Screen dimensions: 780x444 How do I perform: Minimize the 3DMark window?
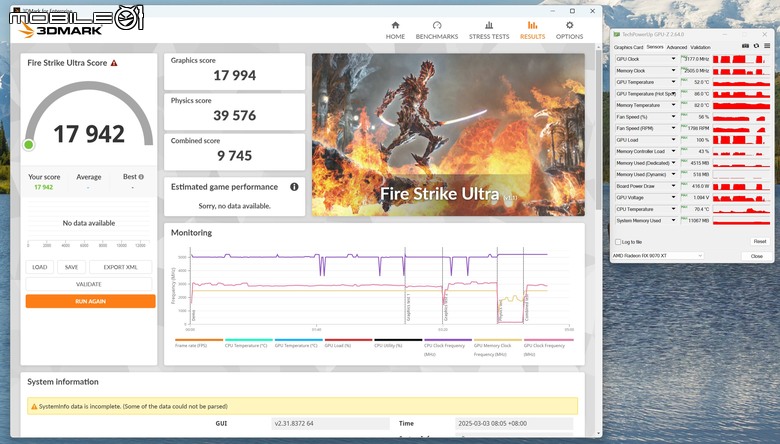coord(554,11)
